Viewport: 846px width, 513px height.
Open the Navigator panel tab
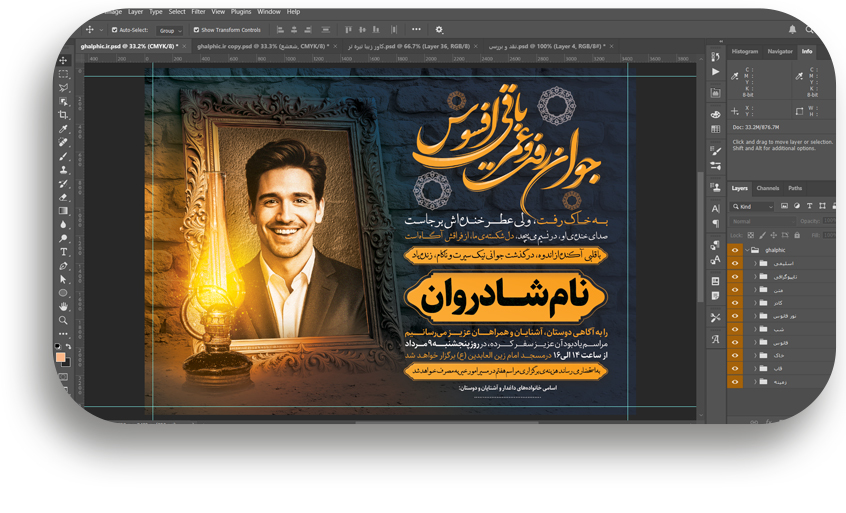pos(779,51)
